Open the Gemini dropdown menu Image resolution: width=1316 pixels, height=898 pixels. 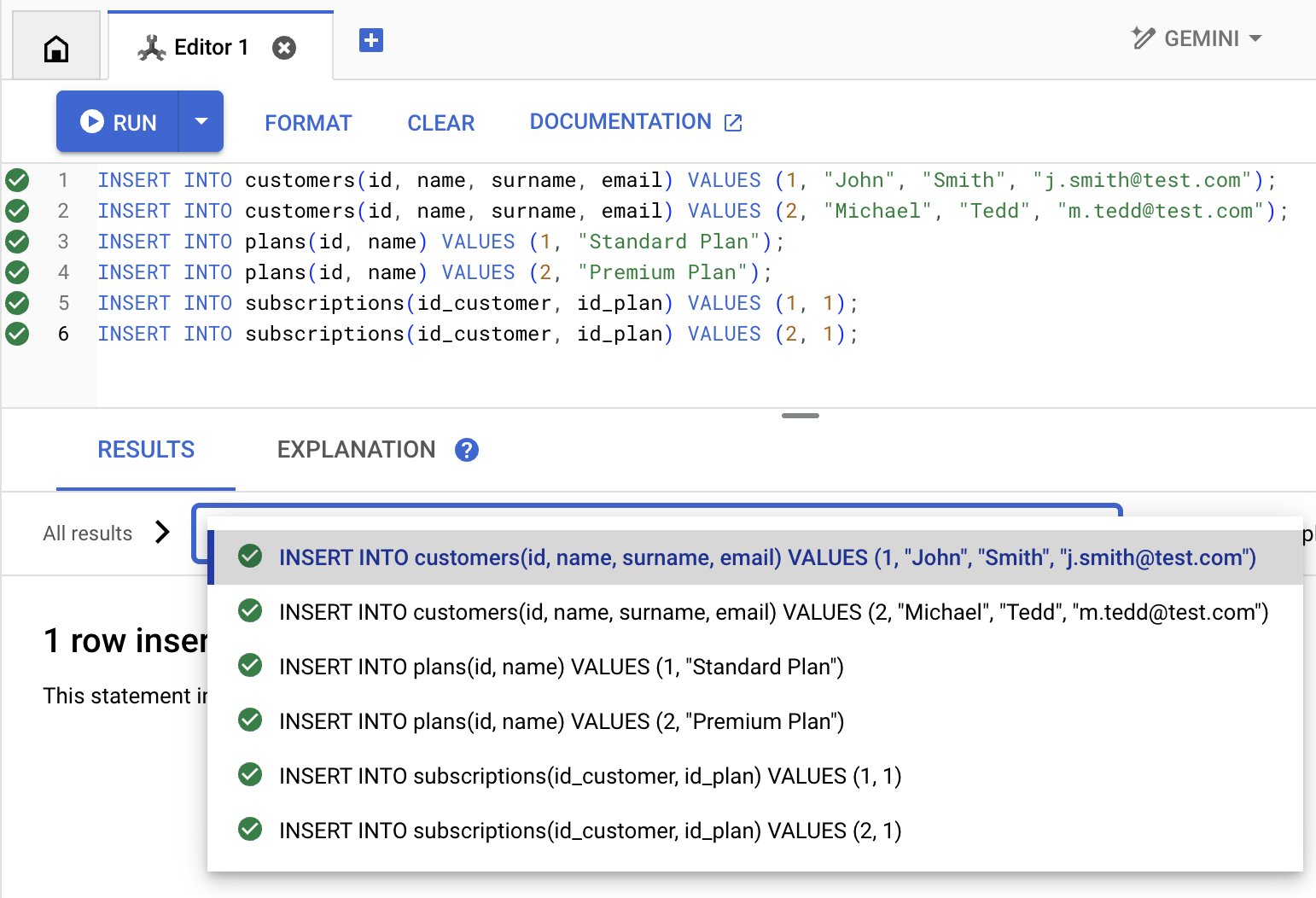tap(1255, 38)
